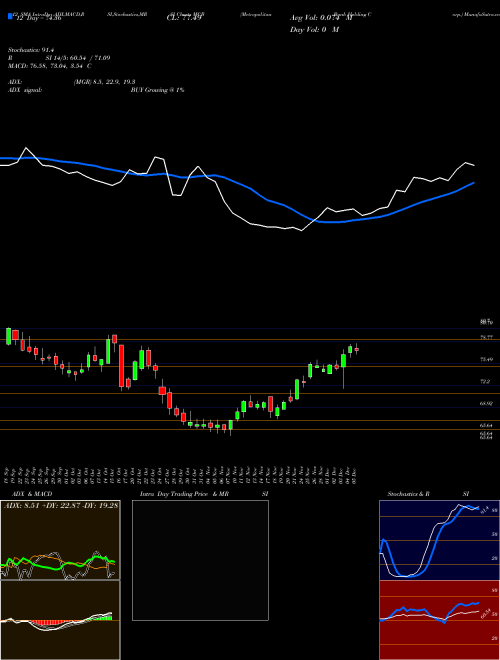Click the 68.92 price axis label
This screenshot has height=660, width=500.
tap(487, 403)
